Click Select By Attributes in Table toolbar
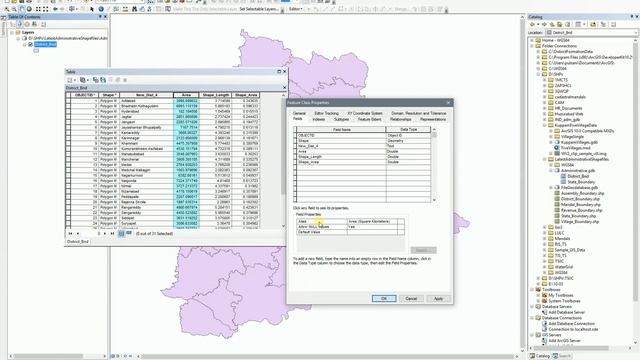640x360 pixels. [x=96, y=80]
